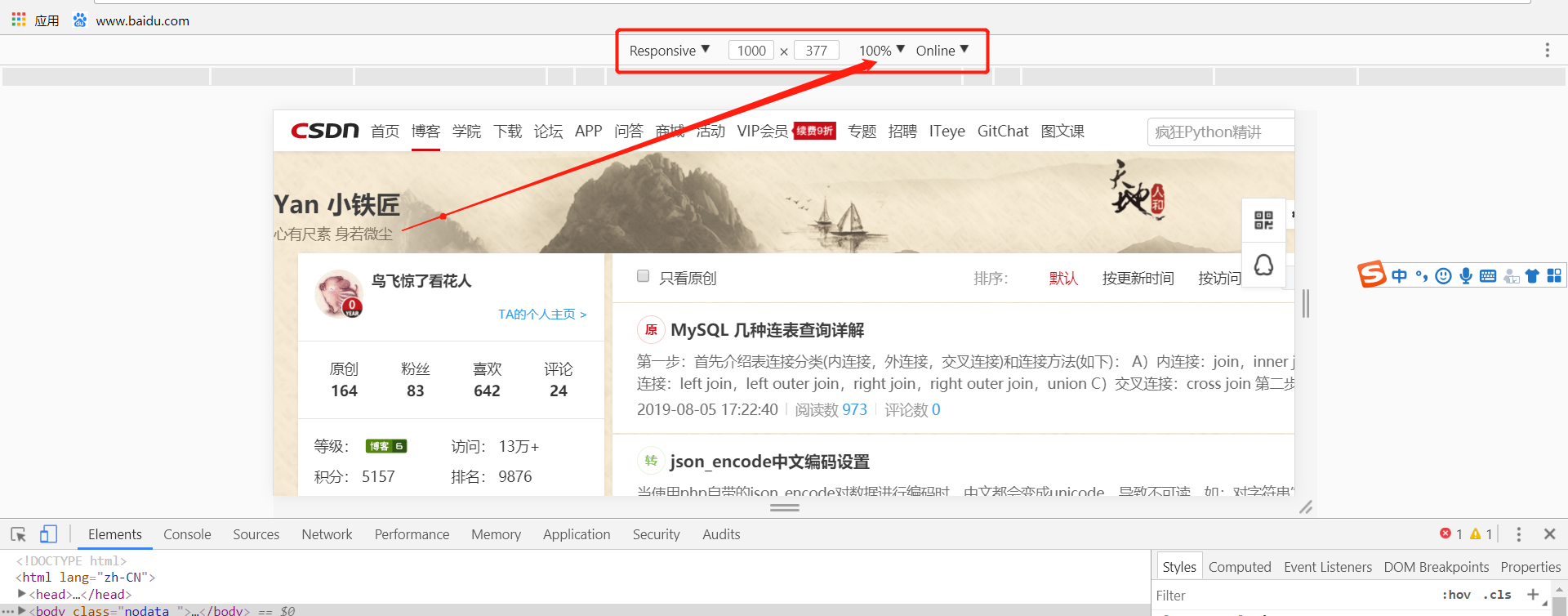
Task: Open article MySQL 几种连表查询详解
Action: click(767, 330)
